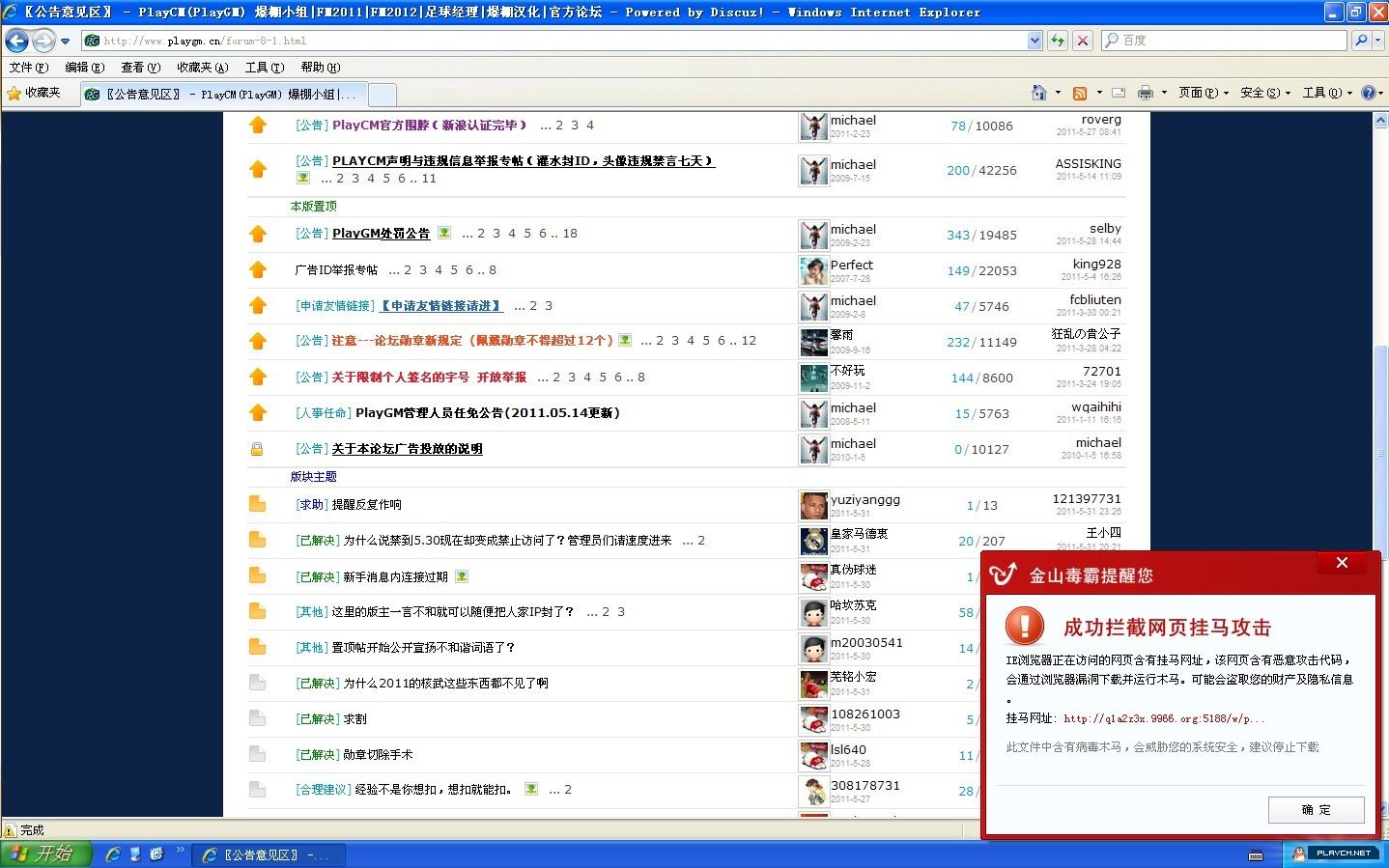The image size is (1389, 868).
Task: Click the Read Mail envelope icon
Action: click(x=1118, y=93)
